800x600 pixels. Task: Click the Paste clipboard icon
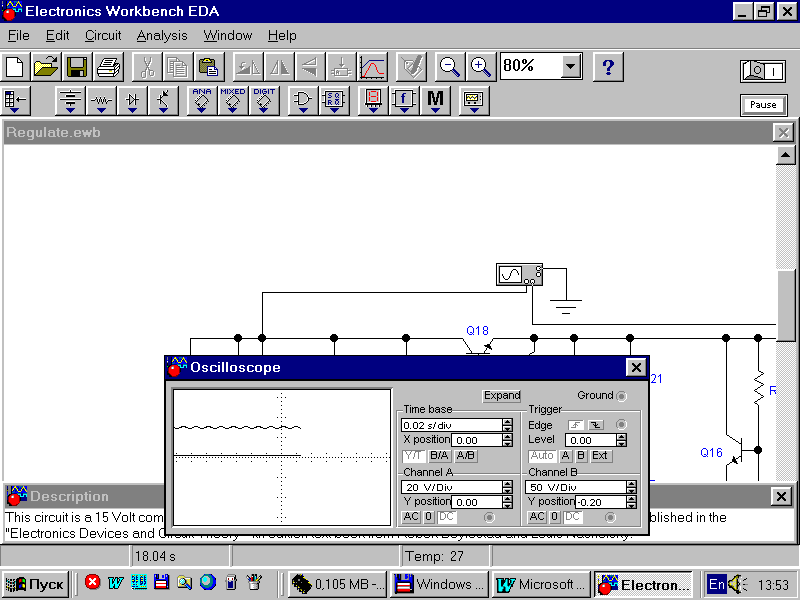pyautogui.click(x=209, y=67)
